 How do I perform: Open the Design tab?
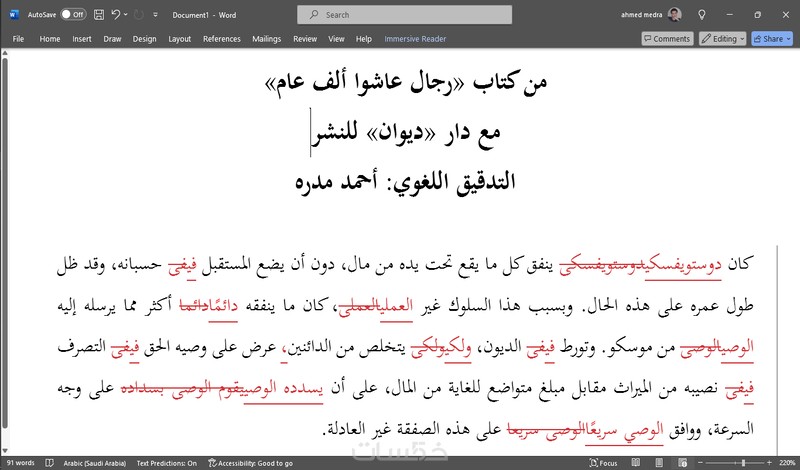tap(144, 39)
